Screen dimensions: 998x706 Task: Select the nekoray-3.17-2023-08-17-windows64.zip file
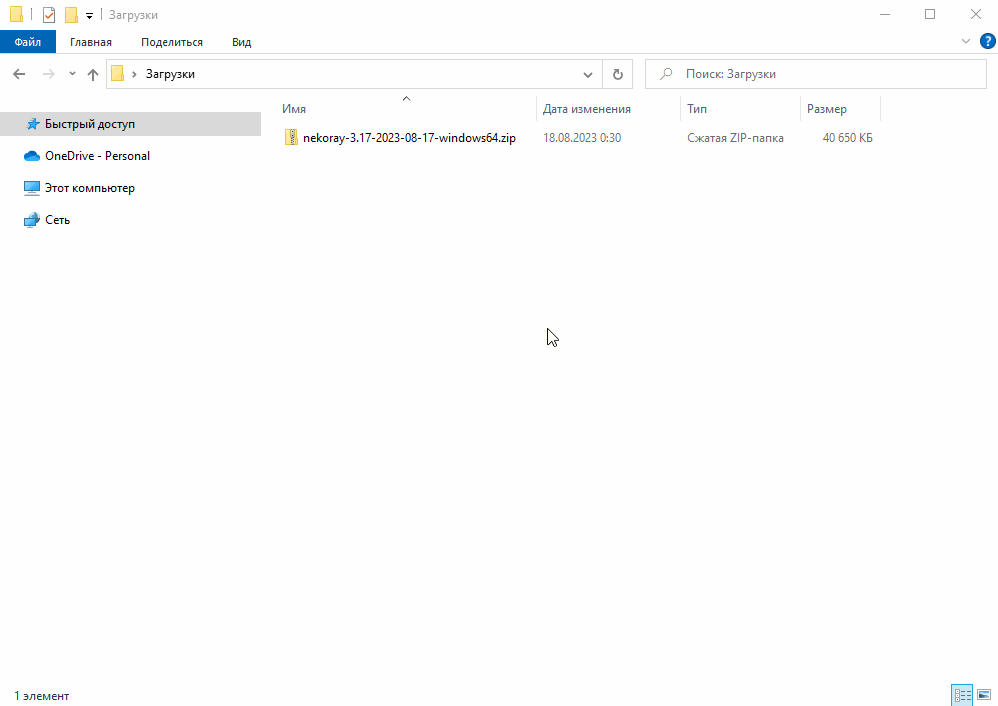pos(409,138)
